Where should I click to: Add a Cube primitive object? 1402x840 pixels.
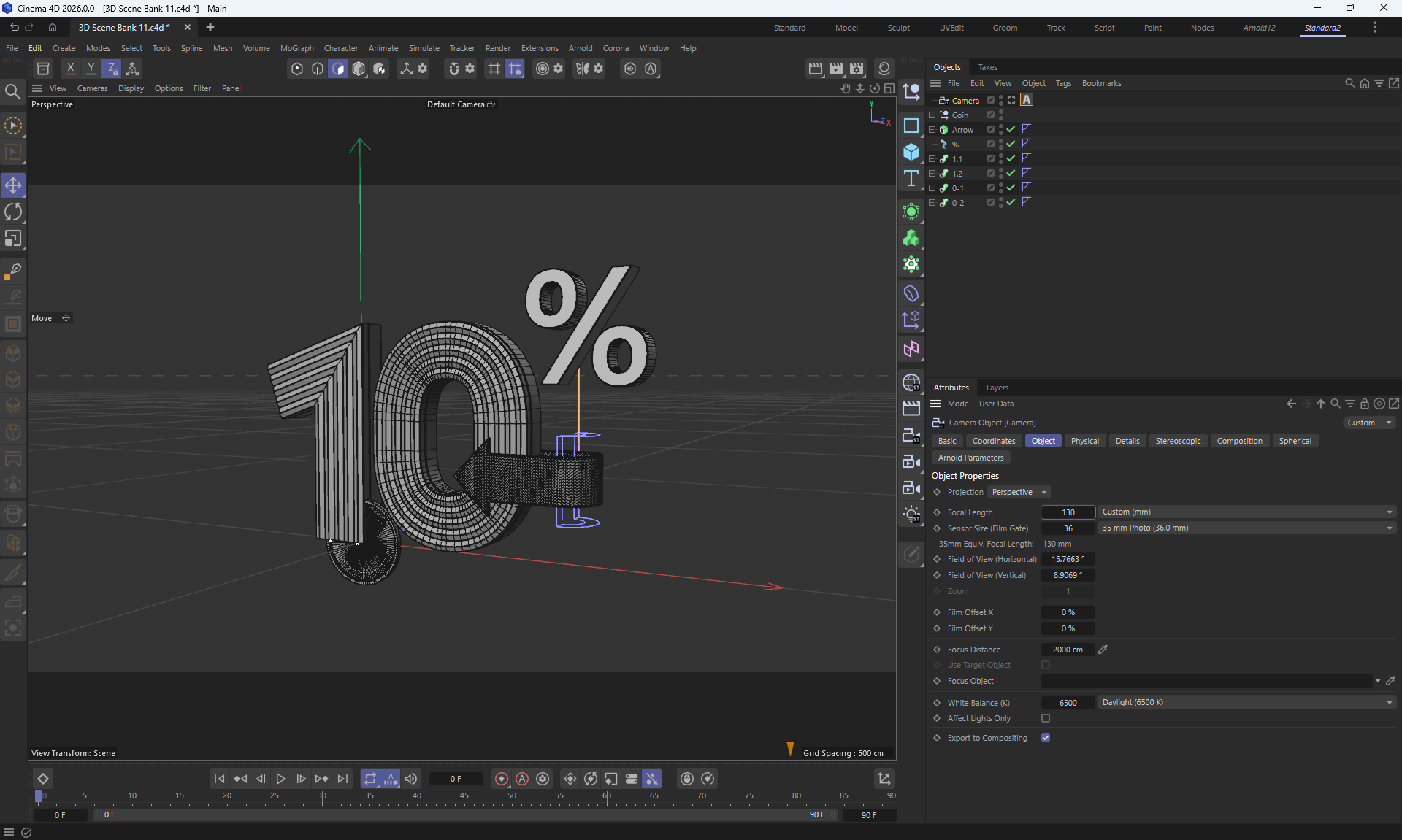[911, 152]
